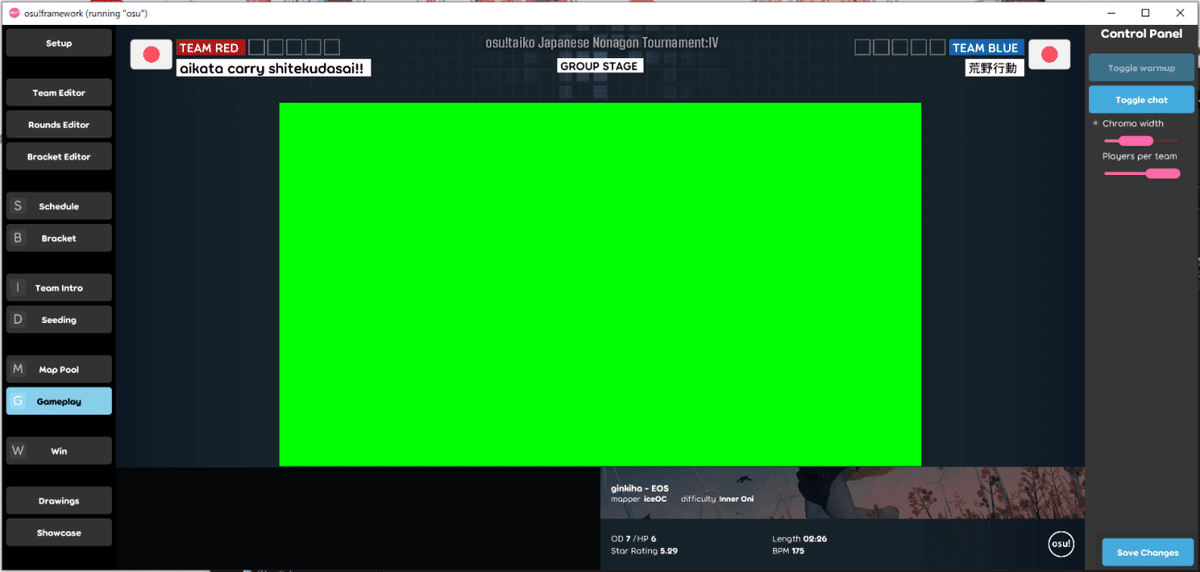The image size is (1200, 572).
Task: Switch to the Seeding screen
Action: point(59,320)
